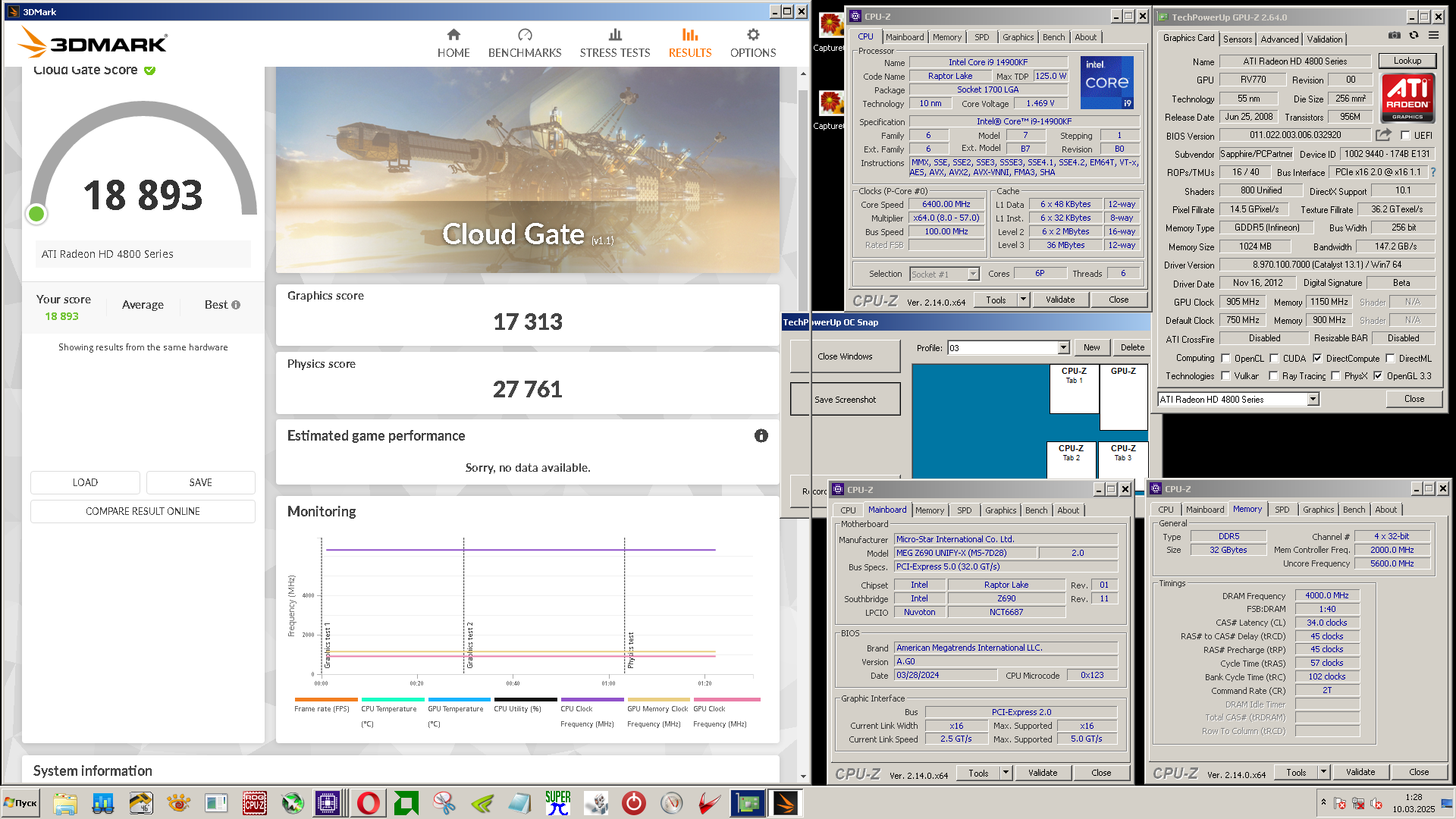Open the GPU-Z hamburger menu
Viewport: 1456px width, 819px height.
click(1433, 35)
